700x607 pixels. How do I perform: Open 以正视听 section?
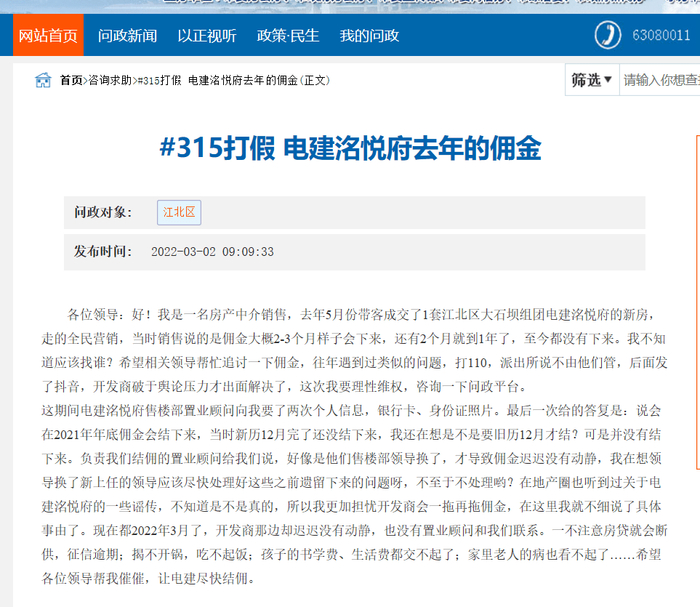pos(207,36)
